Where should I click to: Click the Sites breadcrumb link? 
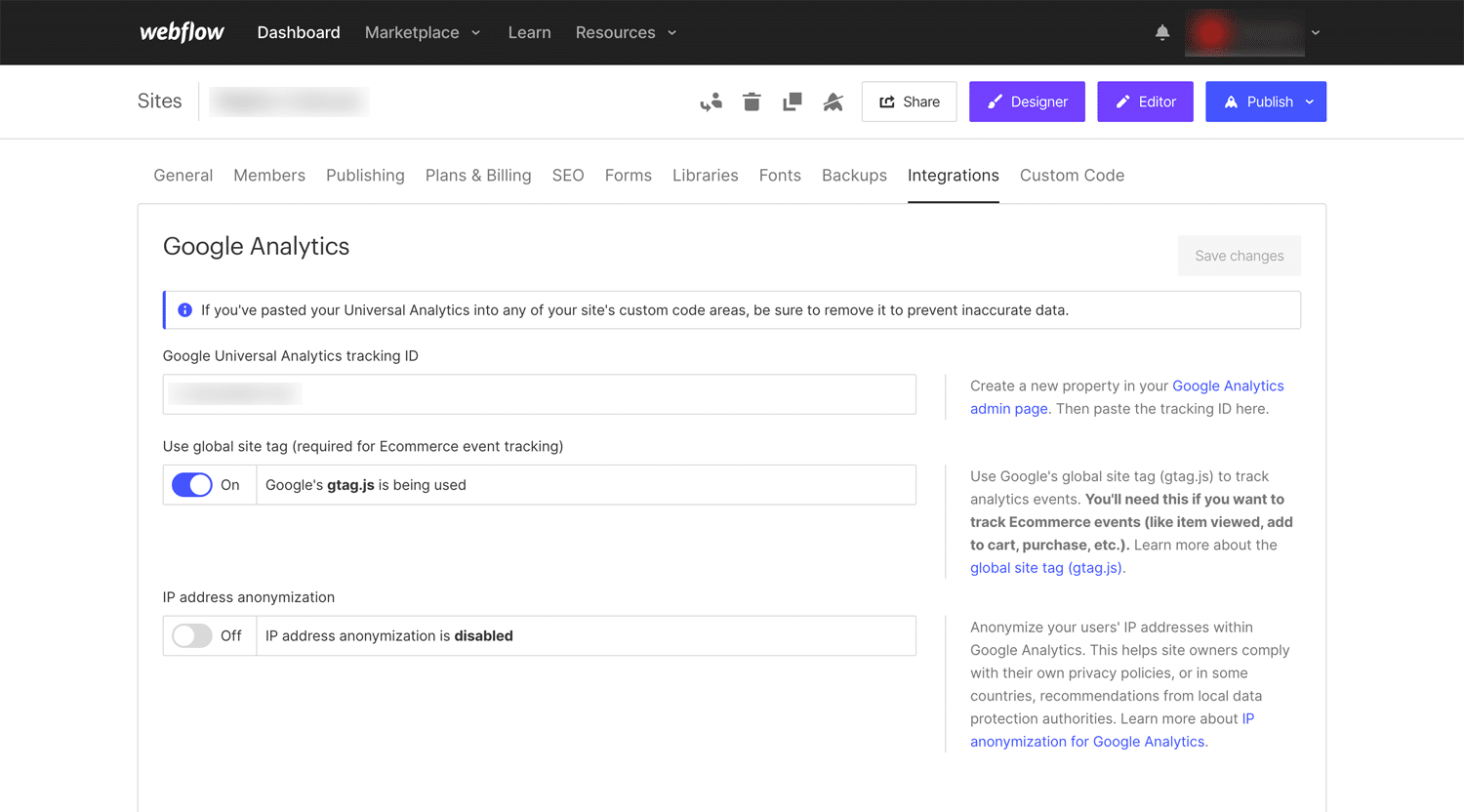pos(159,101)
